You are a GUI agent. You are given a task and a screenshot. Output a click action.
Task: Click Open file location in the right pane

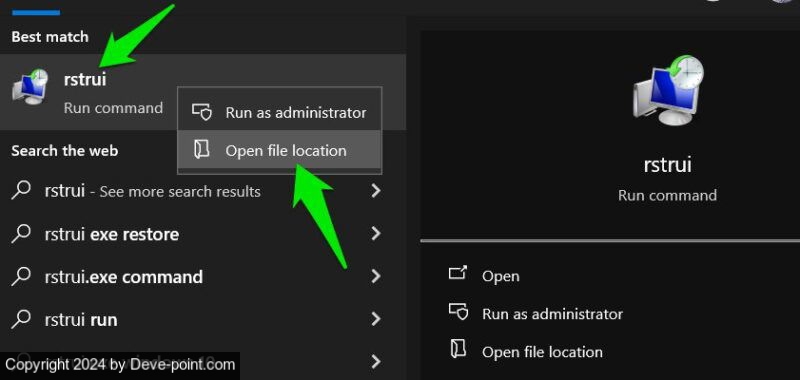click(542, 352)
